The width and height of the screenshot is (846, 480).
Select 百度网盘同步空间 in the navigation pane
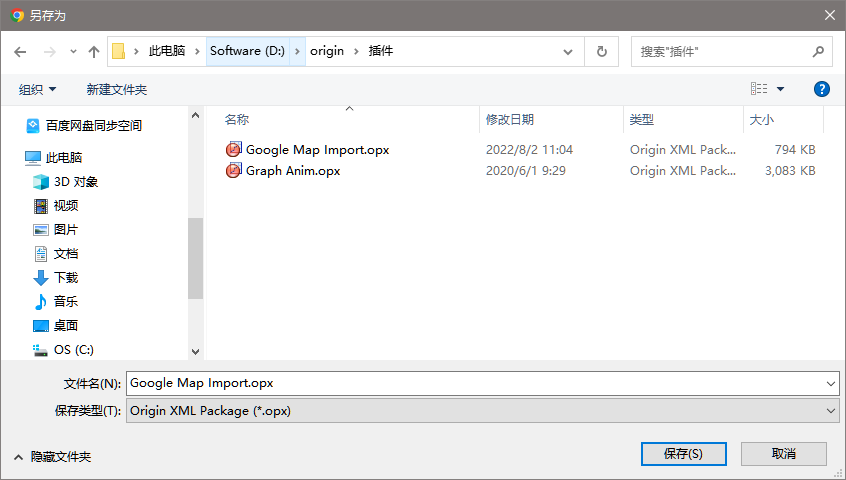tap(93, 126)
